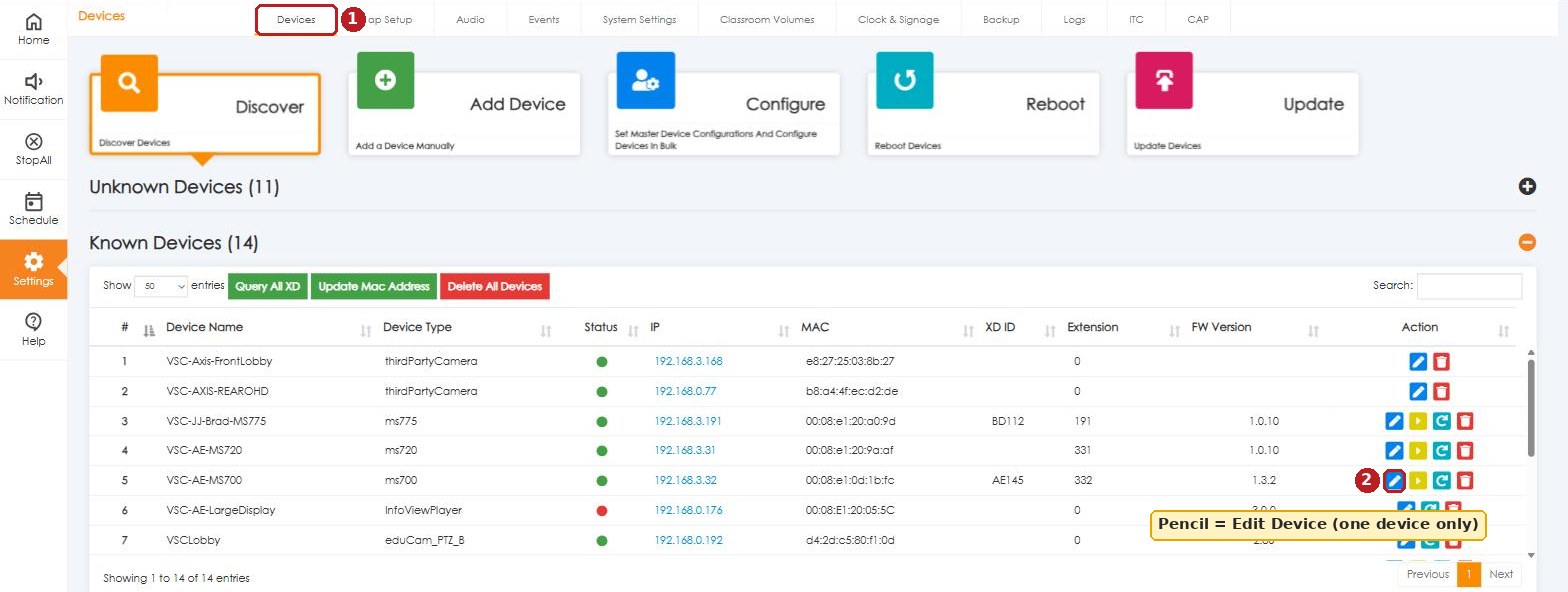The width and height of the screenshot is (1568, 592).
Task: Collapse the Known Devices section
Action: tap(1527, 242)
